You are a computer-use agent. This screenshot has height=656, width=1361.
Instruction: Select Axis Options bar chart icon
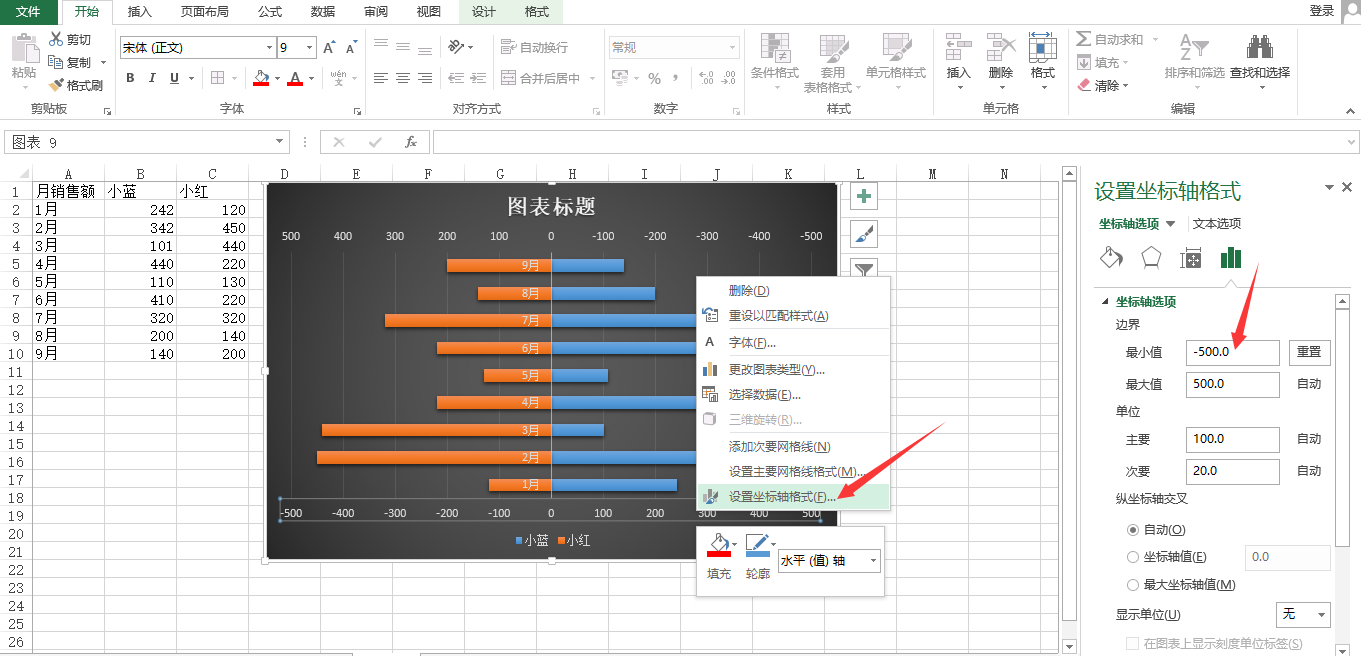tap(1230, 258)
